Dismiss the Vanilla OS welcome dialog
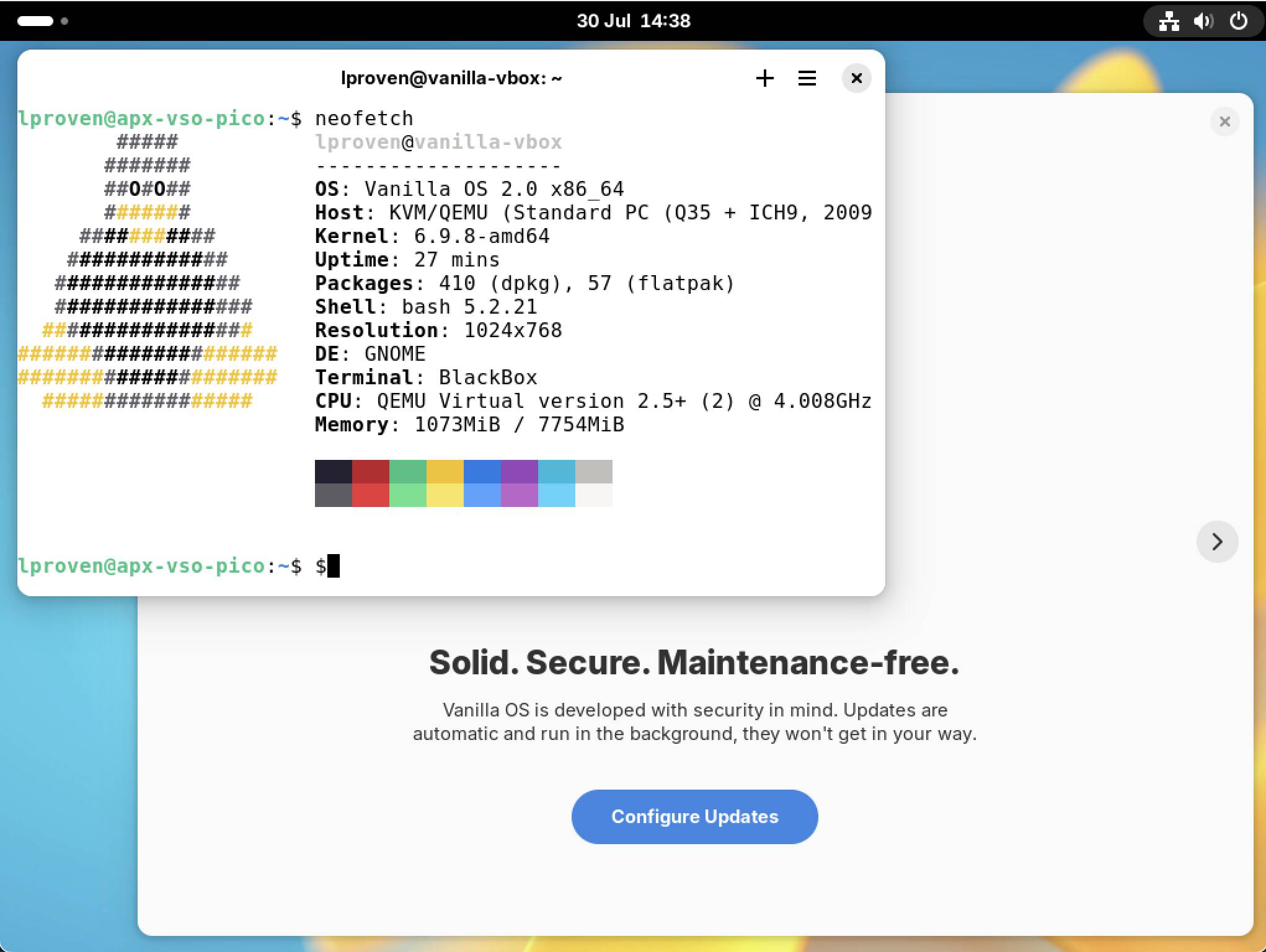Viewport: 1266px width, 952px height. tap(1224, 121)
